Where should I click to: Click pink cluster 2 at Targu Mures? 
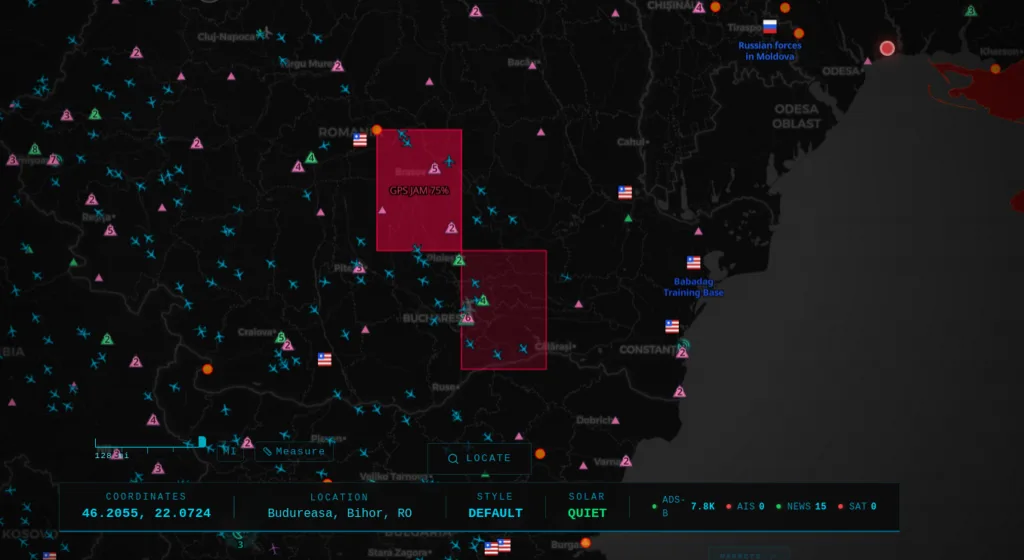(338, 66)
